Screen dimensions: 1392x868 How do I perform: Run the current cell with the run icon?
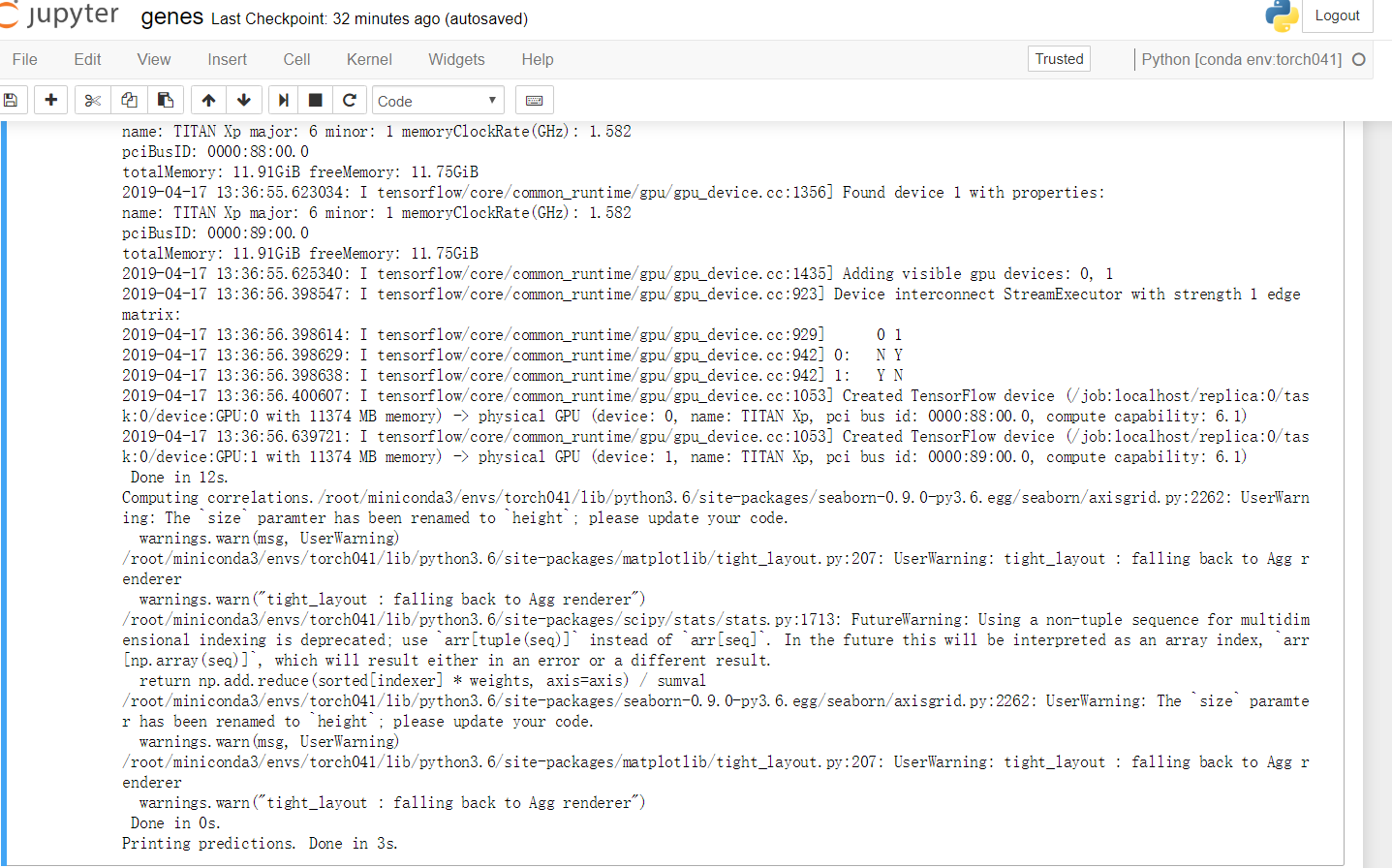[x=284, y=100]
